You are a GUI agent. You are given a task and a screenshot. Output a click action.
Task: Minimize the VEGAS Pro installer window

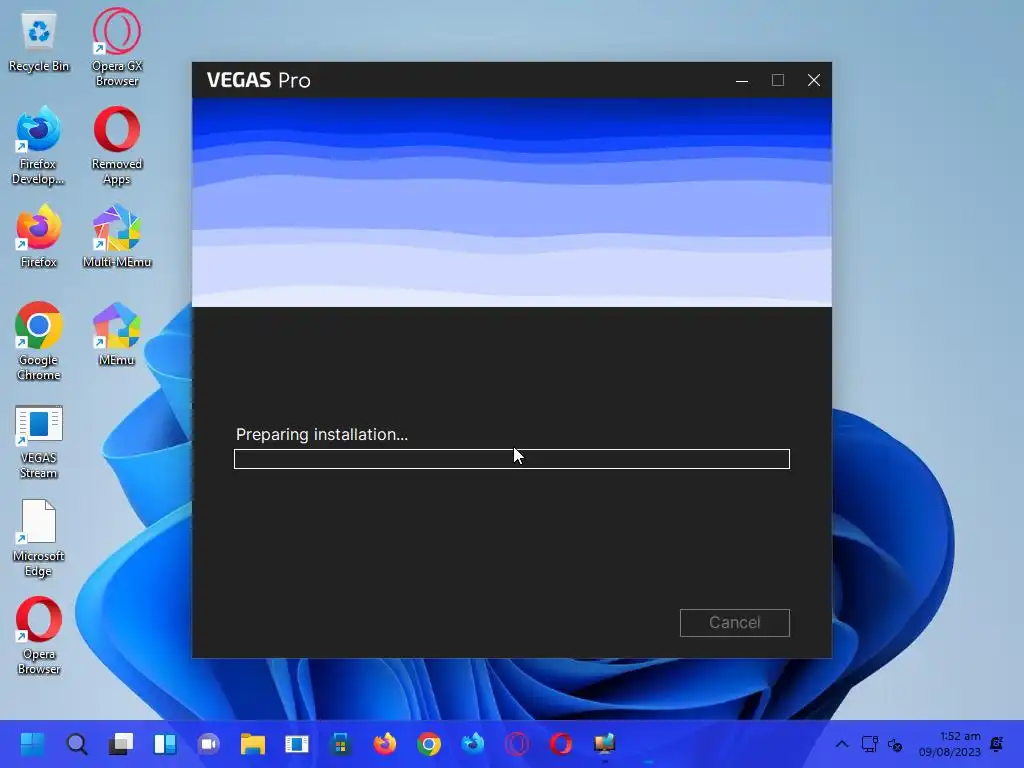742,80
